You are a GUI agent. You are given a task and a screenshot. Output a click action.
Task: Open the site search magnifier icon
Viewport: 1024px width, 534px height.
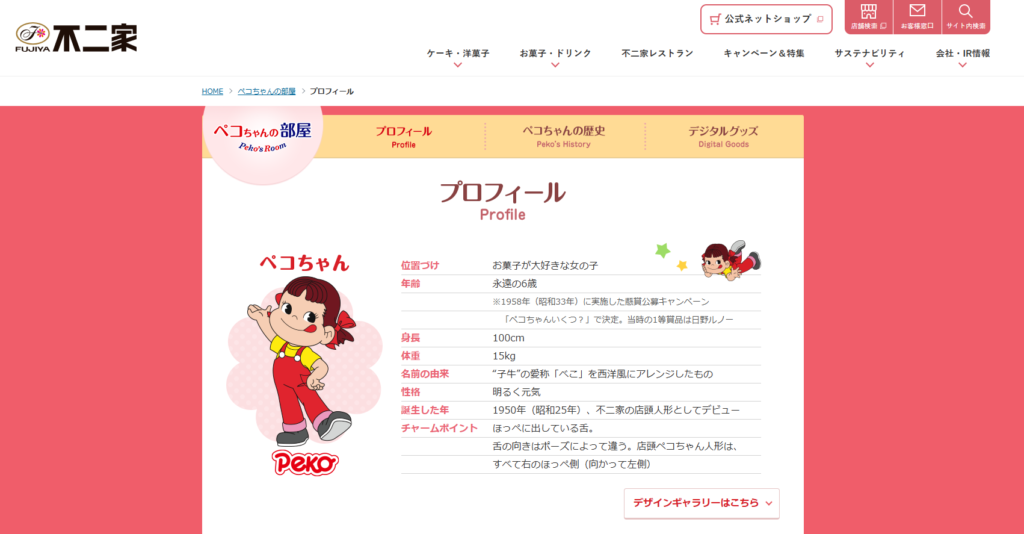965,16
